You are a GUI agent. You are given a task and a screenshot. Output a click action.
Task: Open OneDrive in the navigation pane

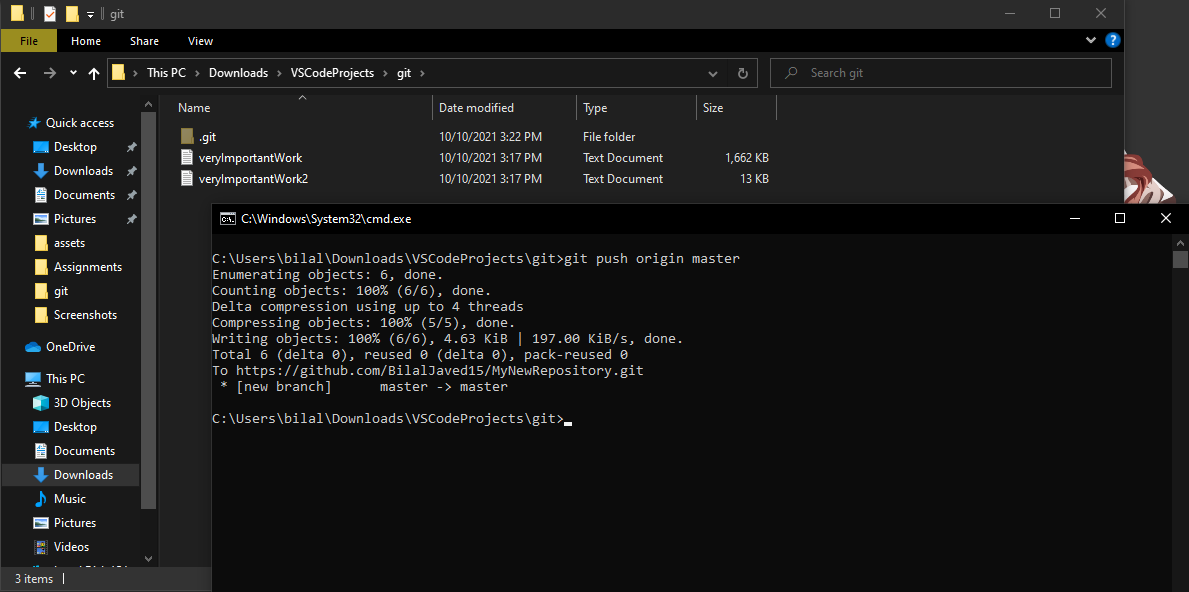(70, 347)
